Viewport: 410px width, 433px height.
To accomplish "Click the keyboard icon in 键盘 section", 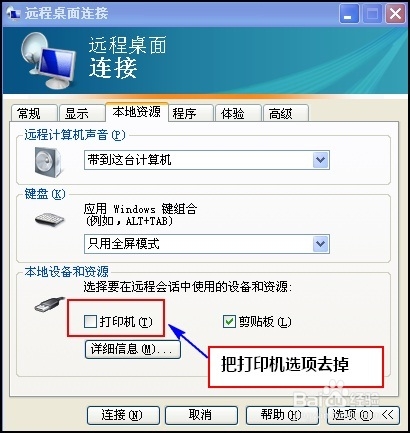I will click(x=50, y=219).
